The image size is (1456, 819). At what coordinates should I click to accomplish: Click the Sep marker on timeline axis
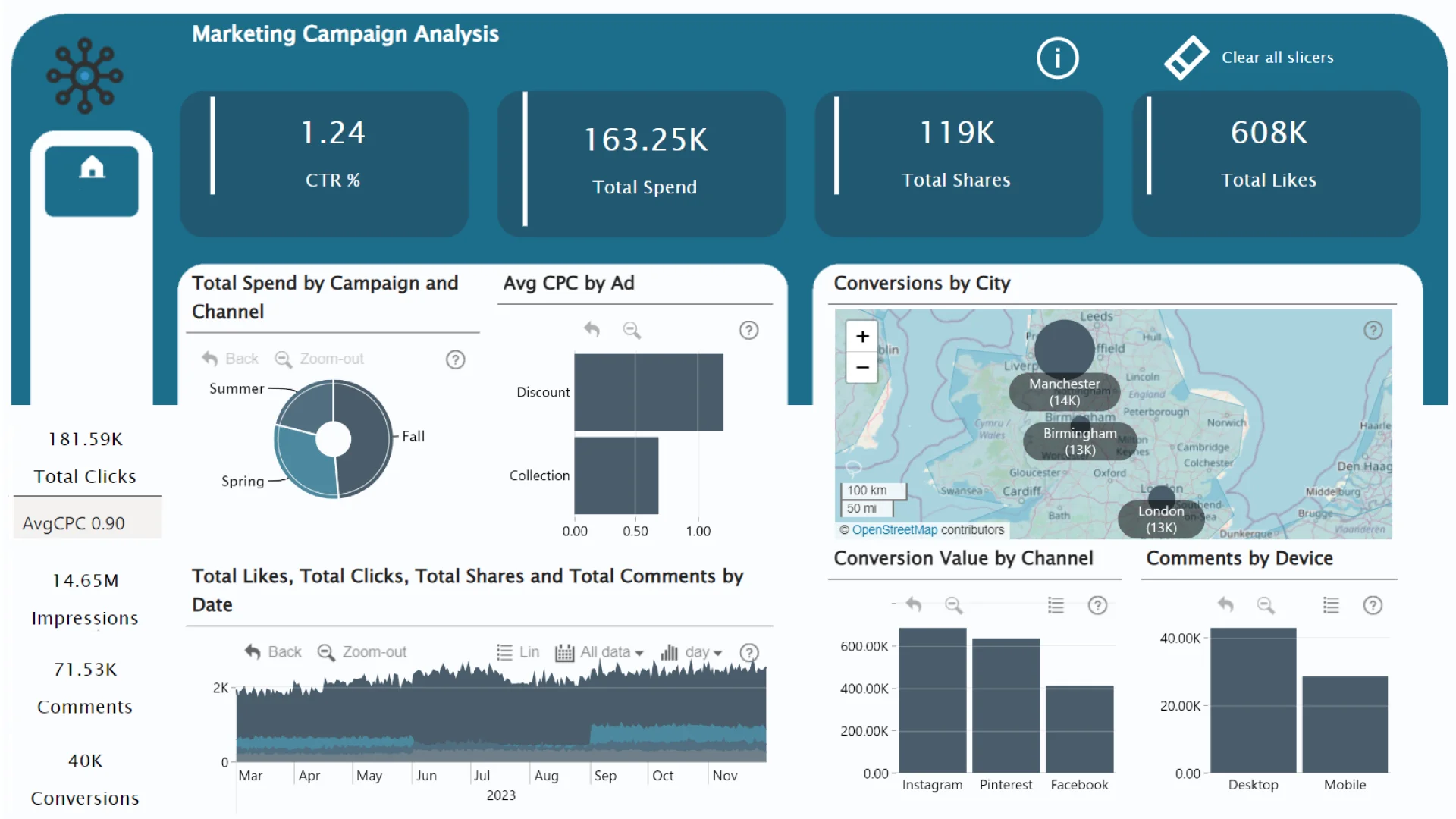[x=605, y=776]
